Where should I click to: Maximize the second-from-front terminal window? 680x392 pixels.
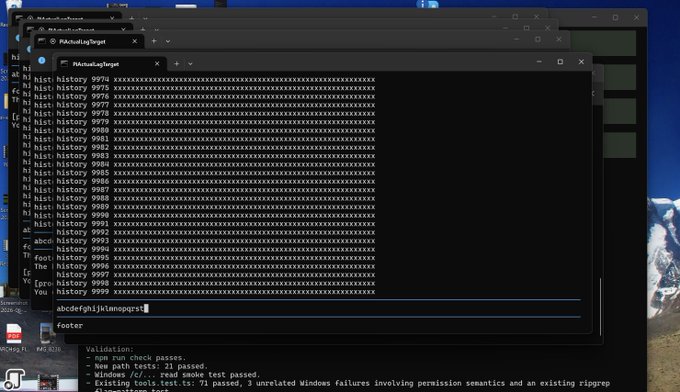pos(538,39)
